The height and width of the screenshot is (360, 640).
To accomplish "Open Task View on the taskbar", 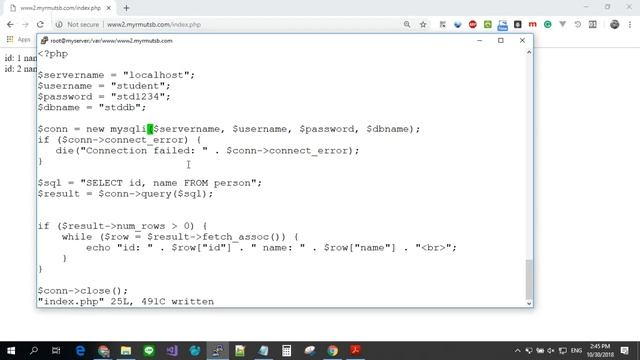I will pos(56,351).
